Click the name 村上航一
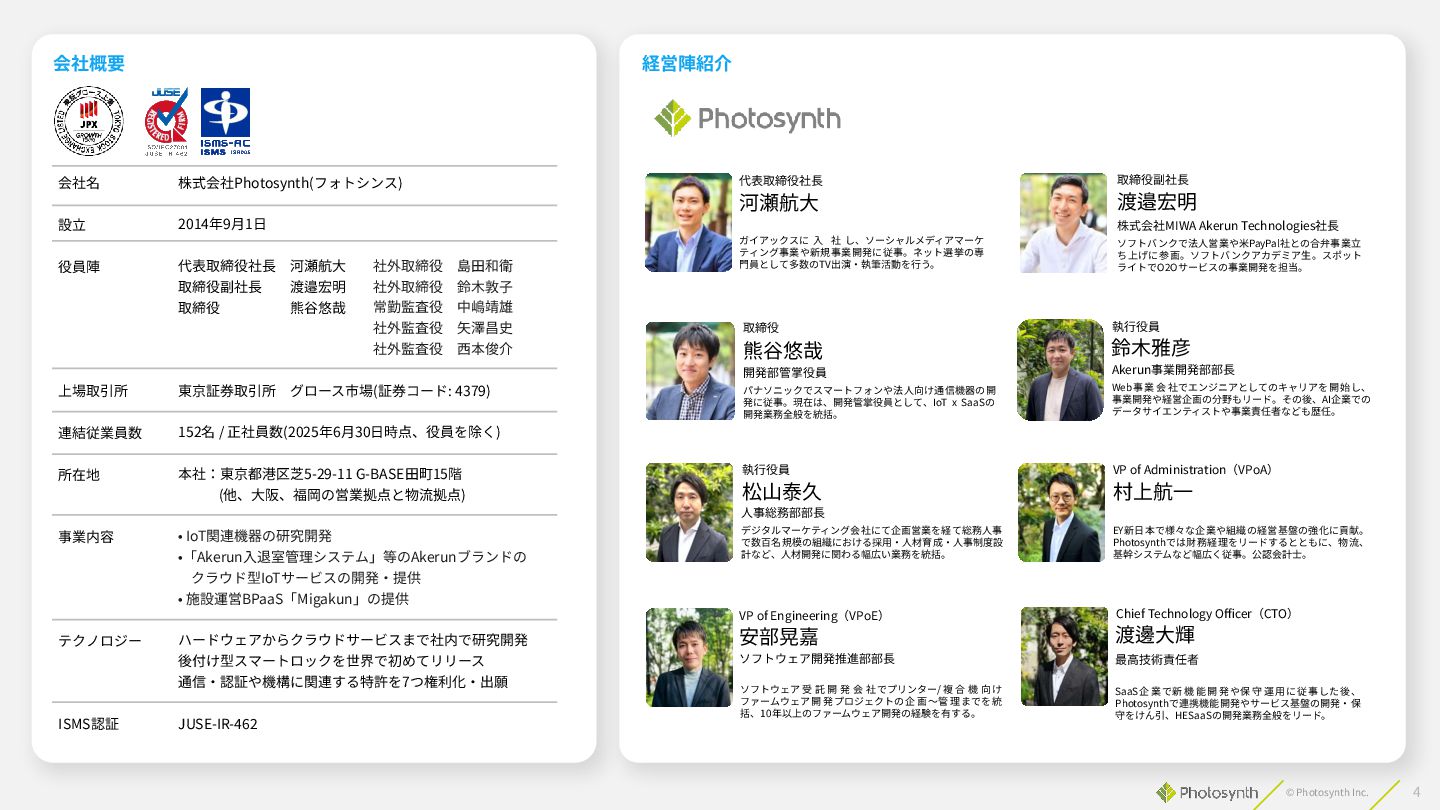This screenshot has height=810, width=1440. click(1153, 492)
